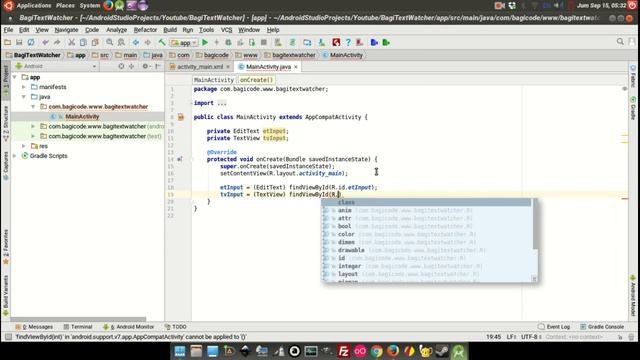Click the Cut scissors icon
Viewport: 640px width, 360px height.
(71, 42)
